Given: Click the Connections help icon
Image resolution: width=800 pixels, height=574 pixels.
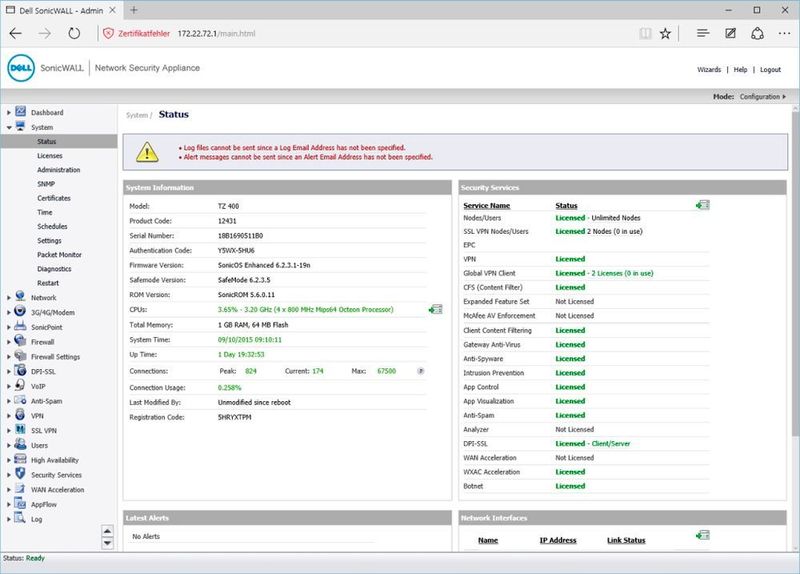Looking at the screenshot, I should 421,371.
